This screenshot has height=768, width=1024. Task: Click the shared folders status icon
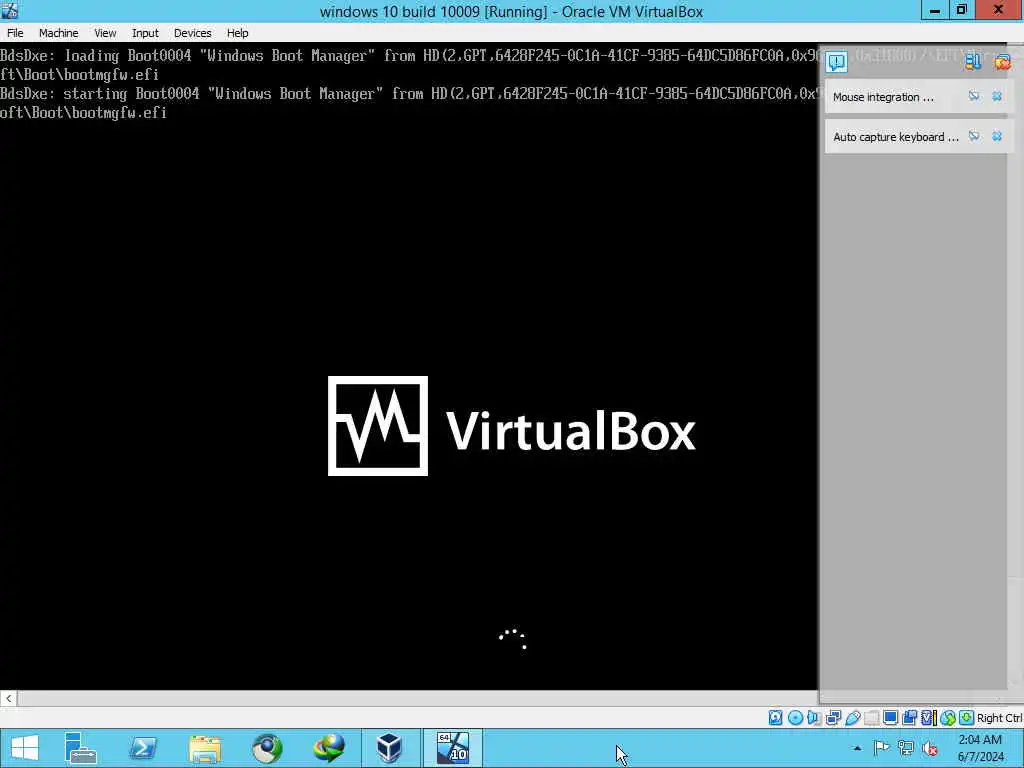click(871, 718)
